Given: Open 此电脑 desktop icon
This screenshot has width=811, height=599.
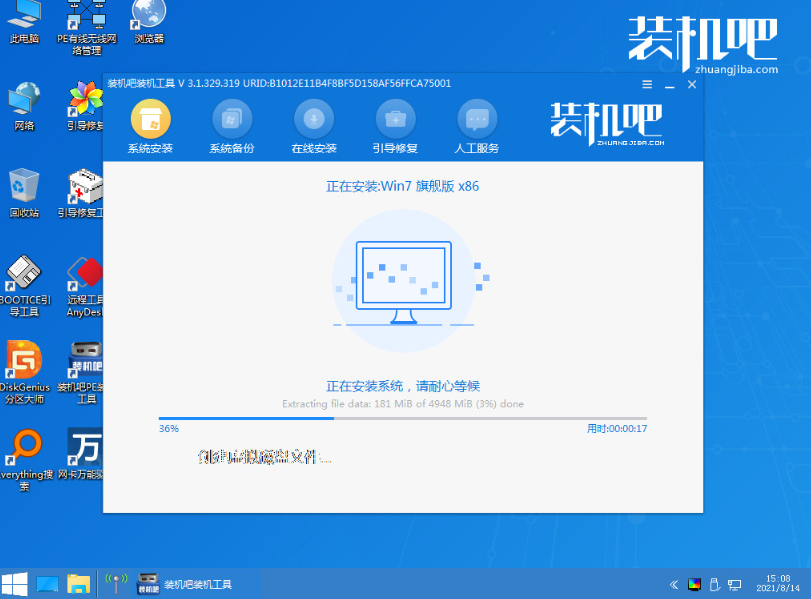Looking at the screenshot, I should (24, 18).
